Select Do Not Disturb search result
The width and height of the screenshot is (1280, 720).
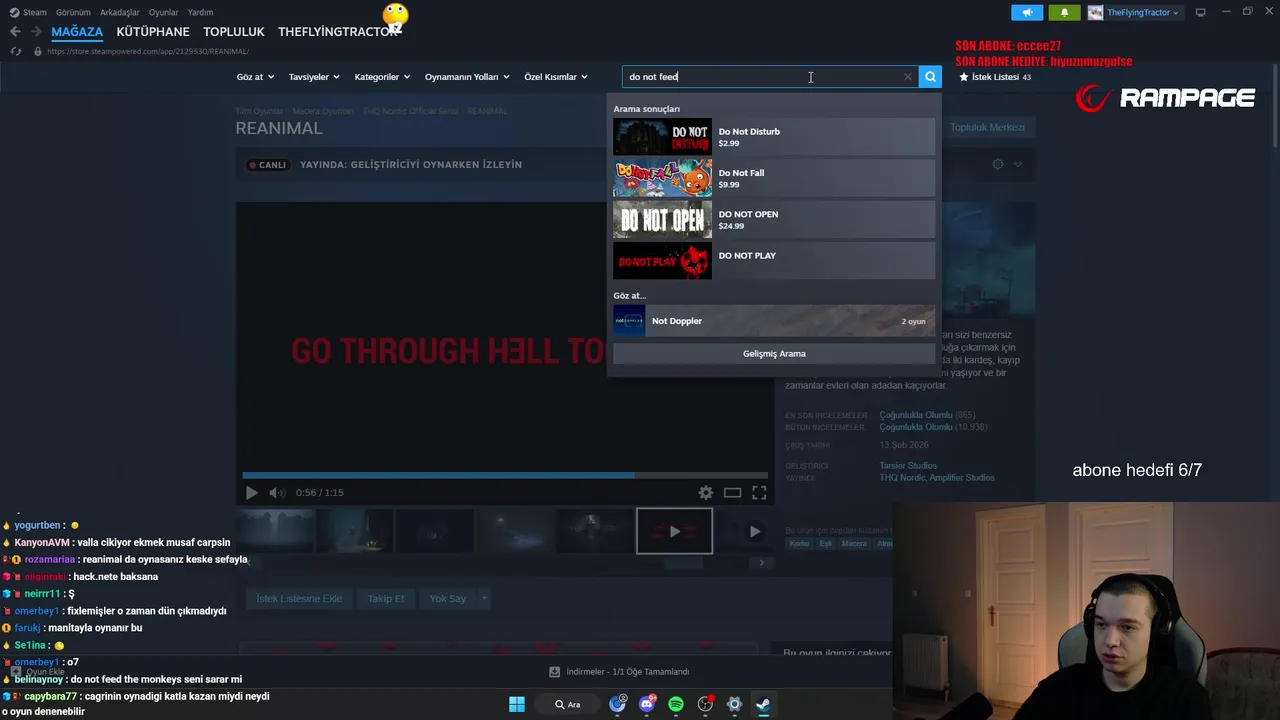point(774,137)
